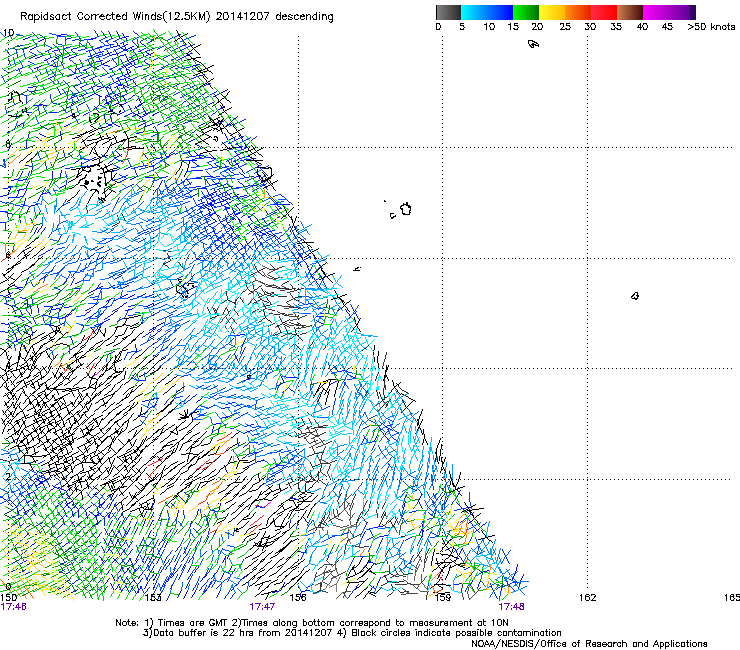Viewport: 740px width, 650px height.
Task: Click the green 15-20 knots legend segment
Action: [x=526, y=12]
